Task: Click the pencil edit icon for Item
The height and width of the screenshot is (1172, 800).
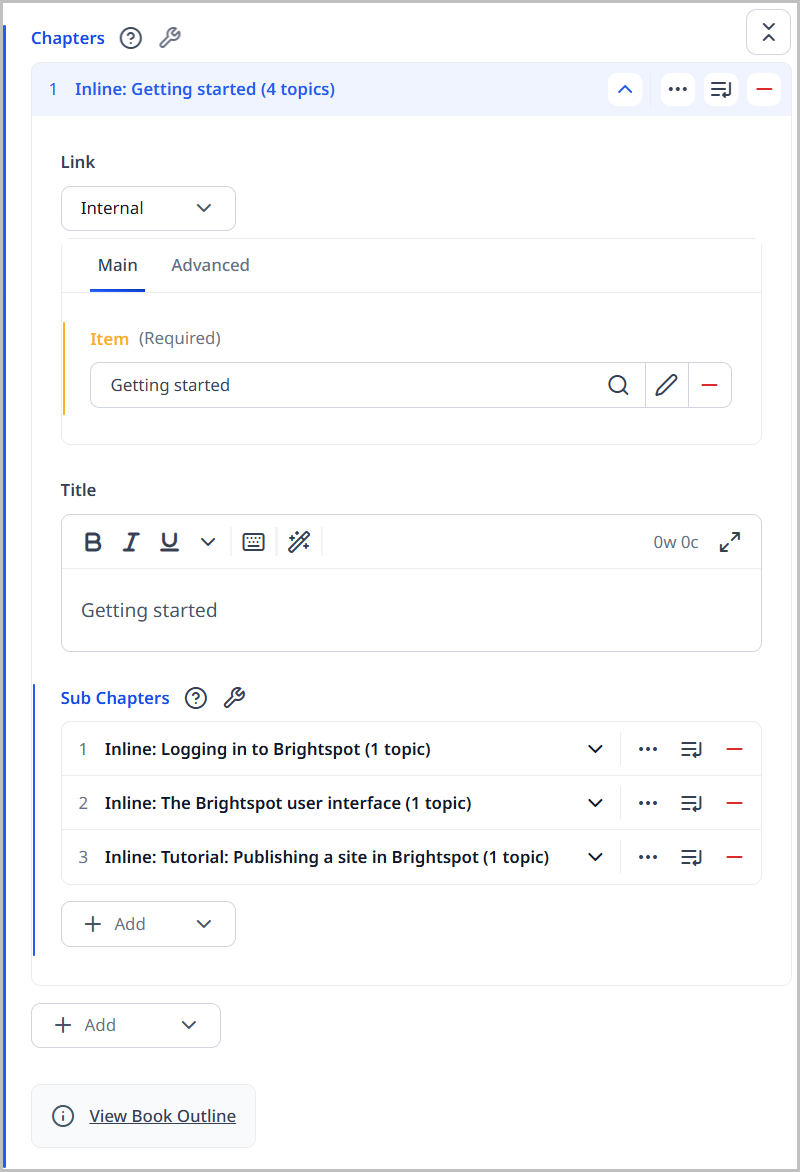Action: point(666,385)
